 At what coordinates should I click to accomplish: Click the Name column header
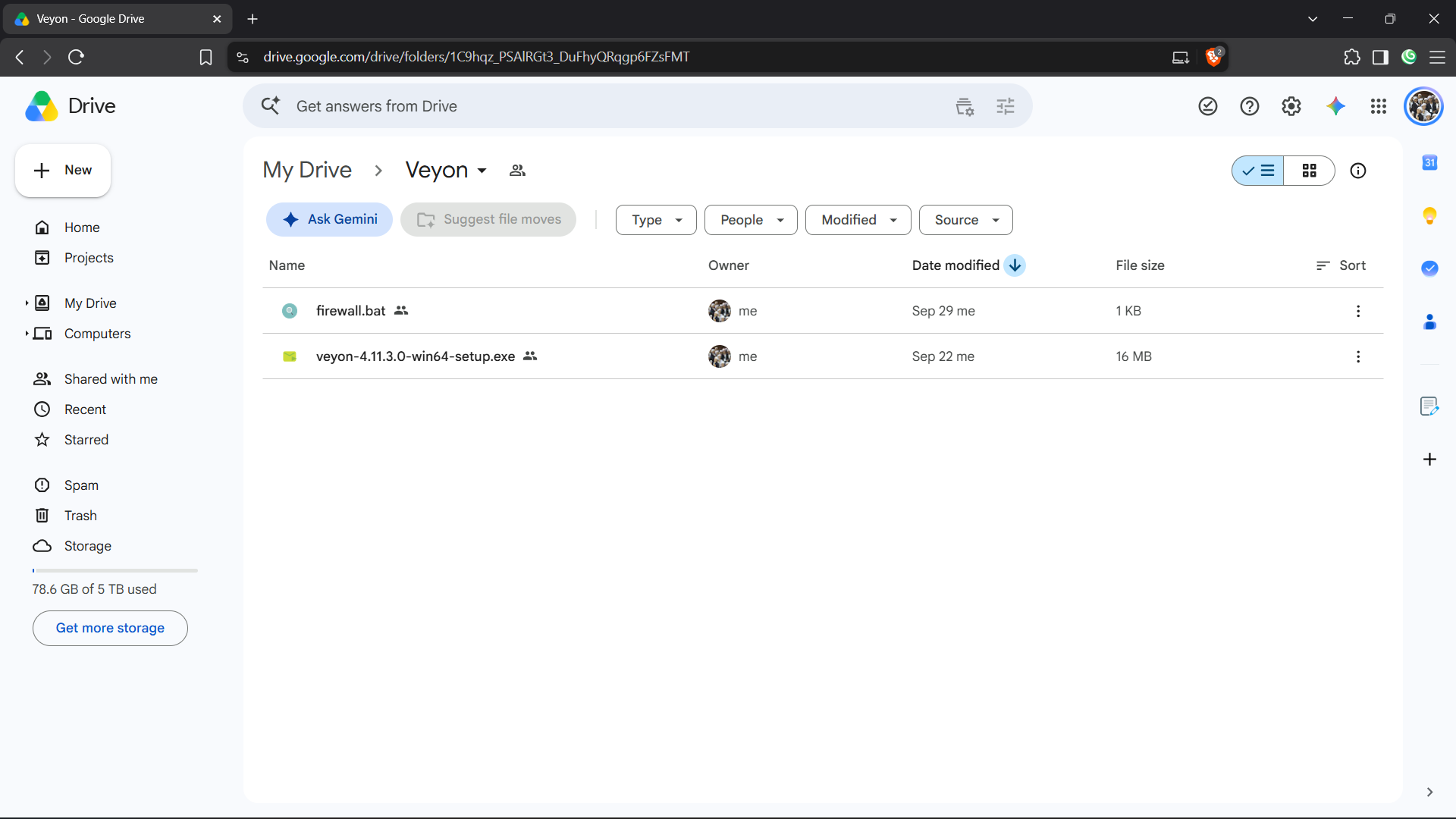(287, 265)
